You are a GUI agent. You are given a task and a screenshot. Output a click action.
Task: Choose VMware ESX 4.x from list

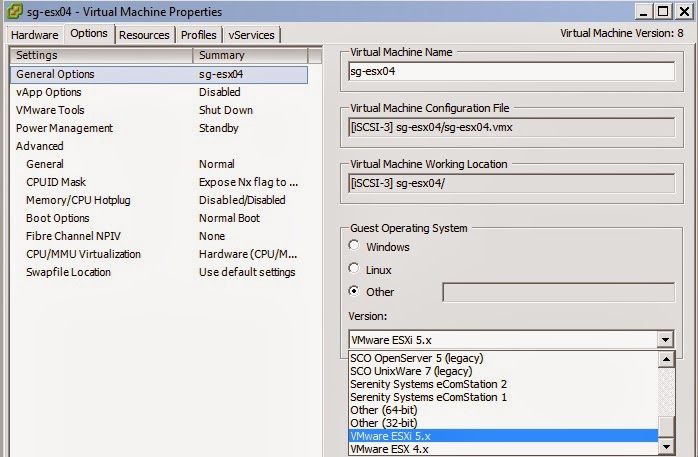tap(503, 449)
